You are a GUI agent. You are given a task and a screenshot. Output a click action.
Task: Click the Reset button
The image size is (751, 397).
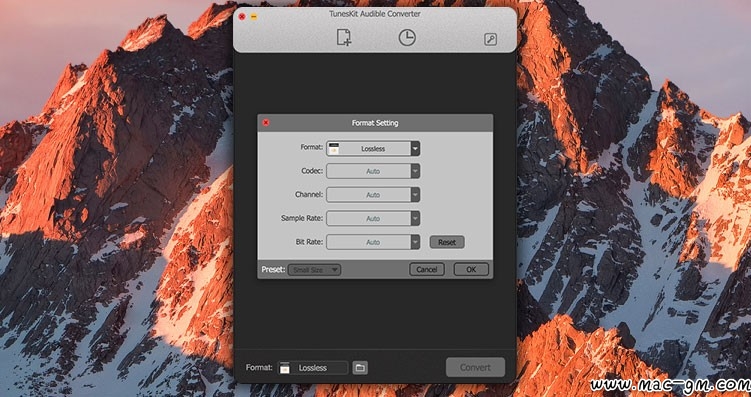click(x=447, y=242)
